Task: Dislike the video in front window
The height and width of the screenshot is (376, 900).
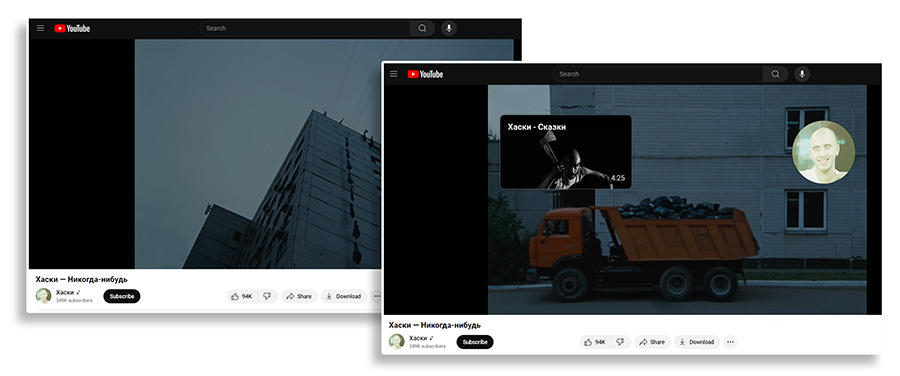Action: click(x=620, y=342)
